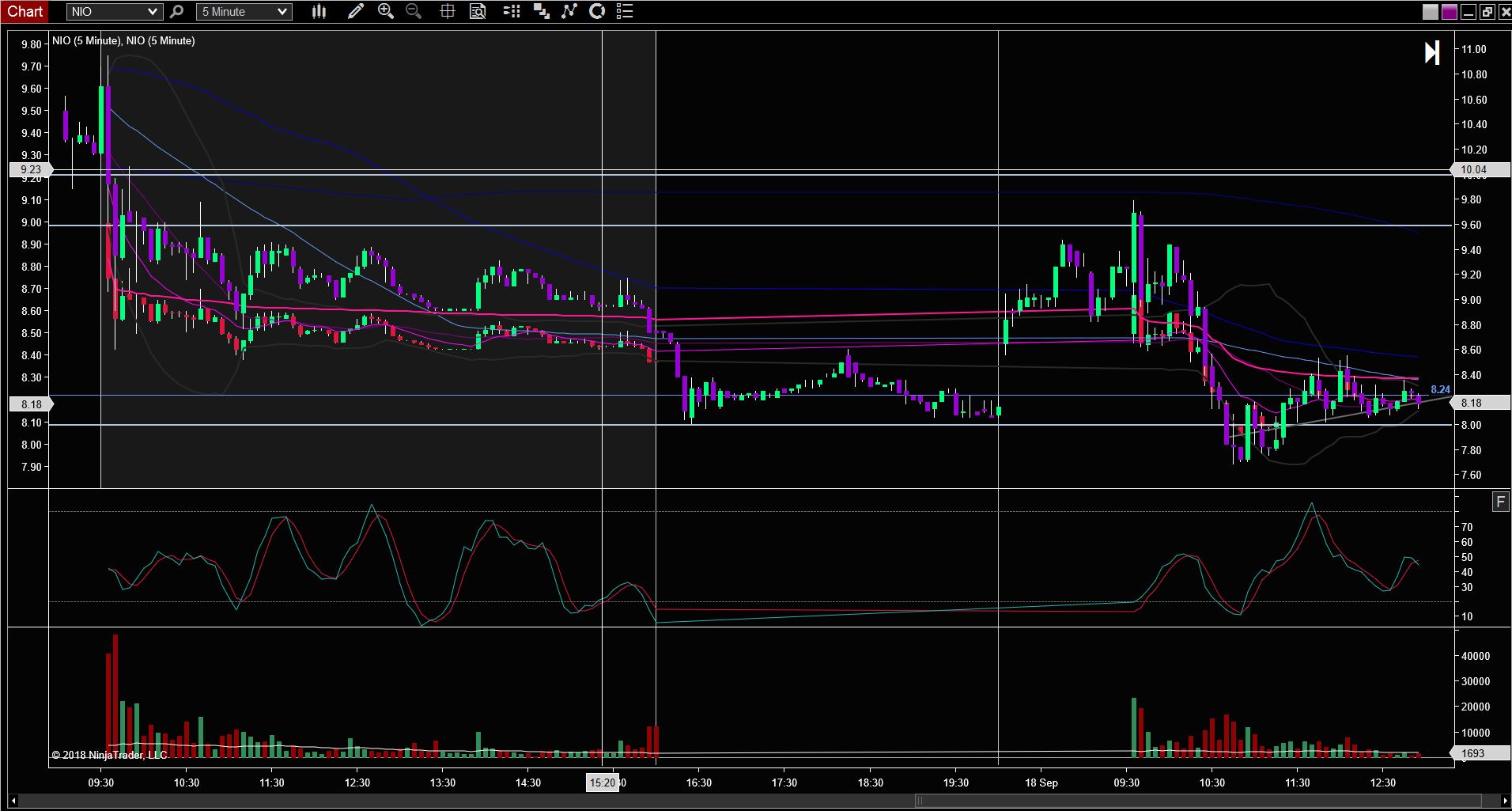
Task: Click the 19:30 time axis label
Action: click(x=955, y=783)
